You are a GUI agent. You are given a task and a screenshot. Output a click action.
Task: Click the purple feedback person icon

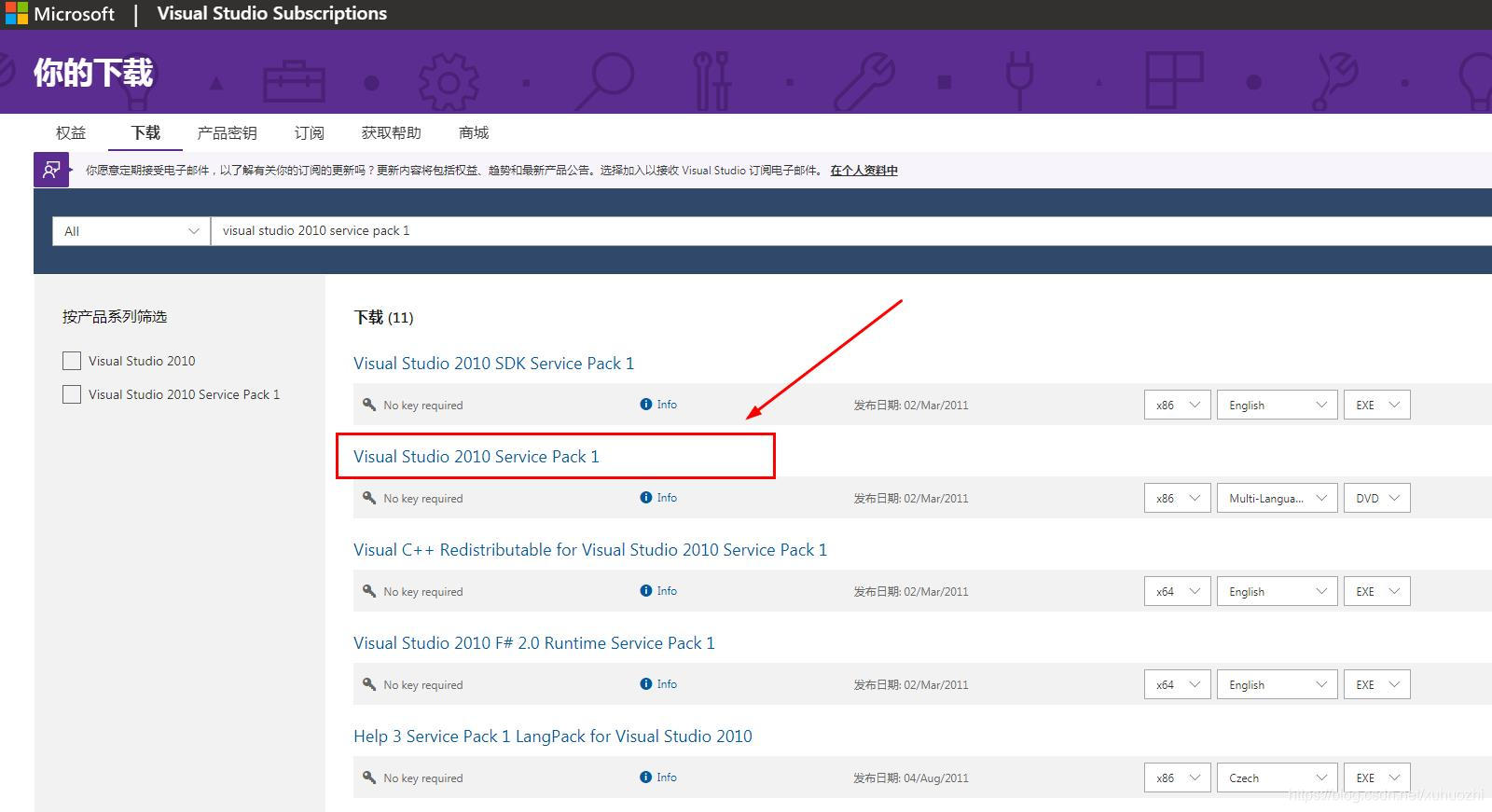[x=51, y=170]
